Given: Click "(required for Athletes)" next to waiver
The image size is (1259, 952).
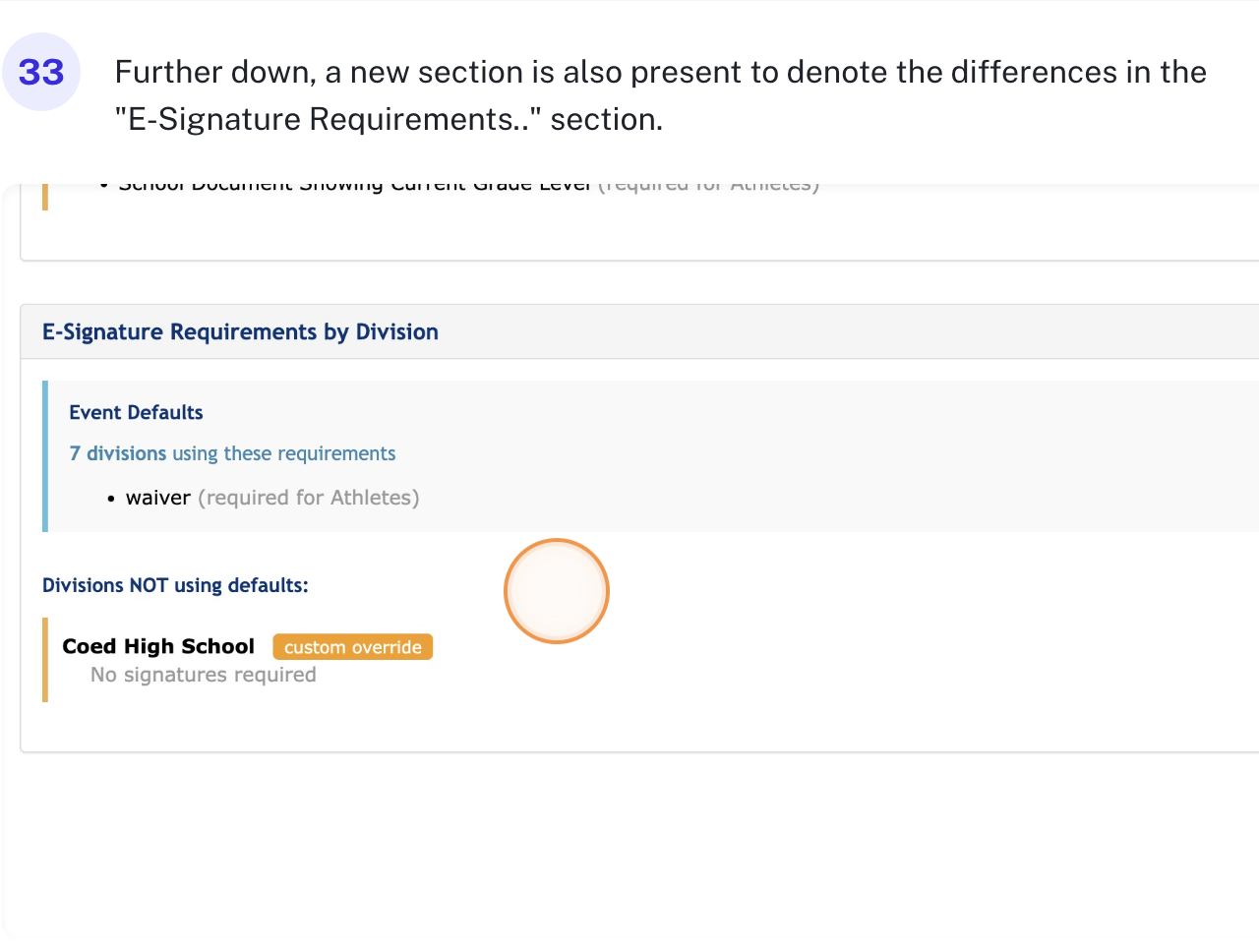Looking at the screenshot, I should pyautogui.click(x=309, y=498).
